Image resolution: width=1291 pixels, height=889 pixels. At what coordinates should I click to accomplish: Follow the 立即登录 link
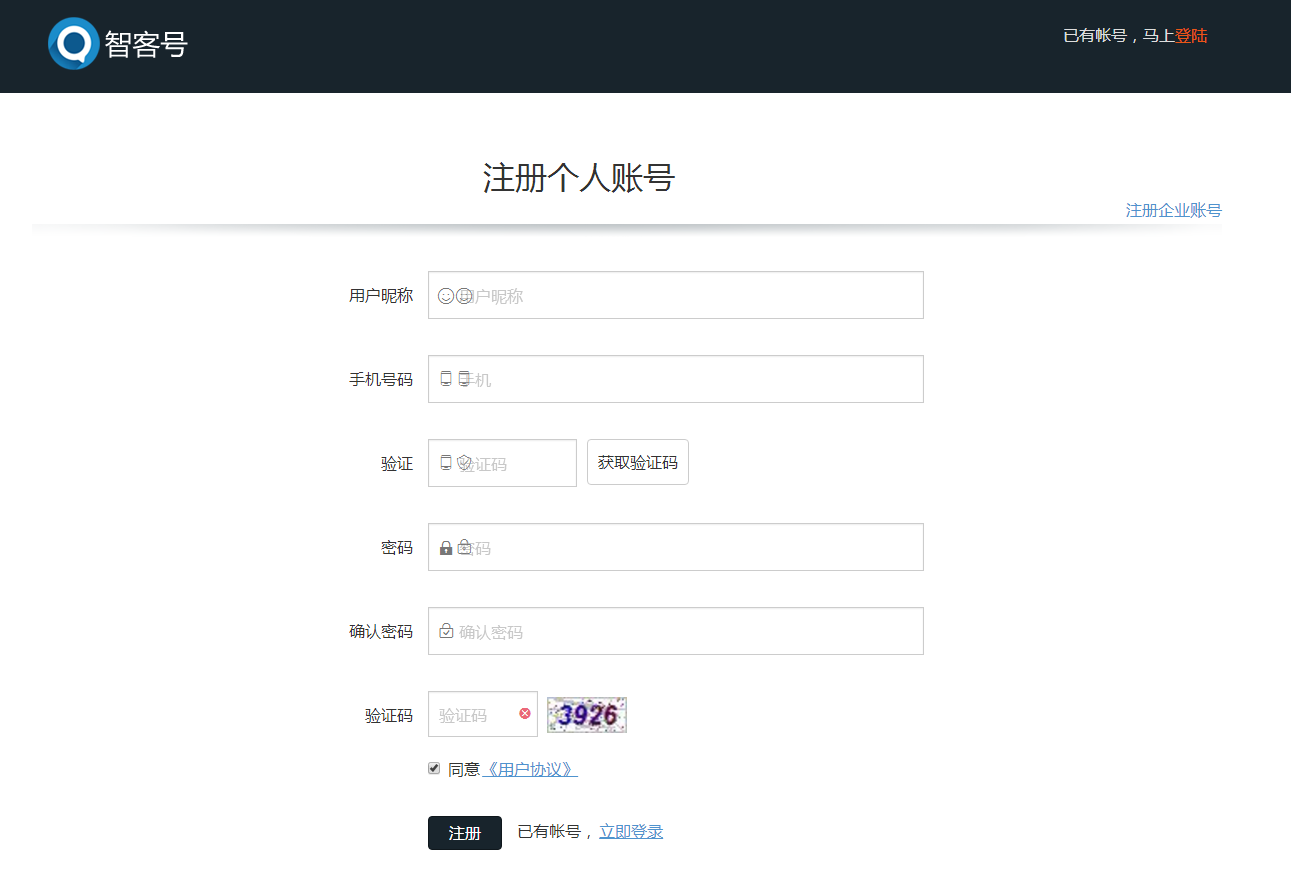(x=630, y=832)
